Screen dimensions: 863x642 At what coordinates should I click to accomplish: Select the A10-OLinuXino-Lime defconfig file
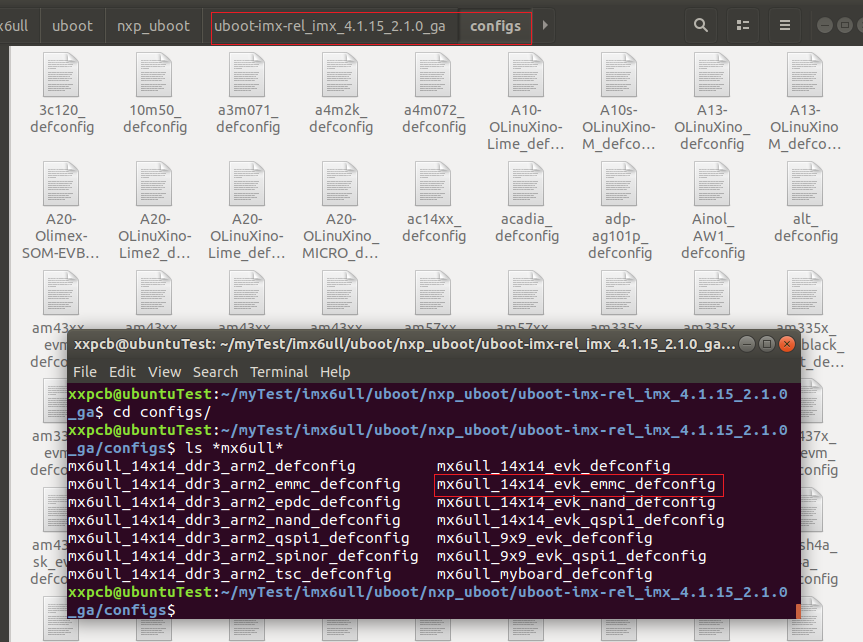[x=526, y=102]
